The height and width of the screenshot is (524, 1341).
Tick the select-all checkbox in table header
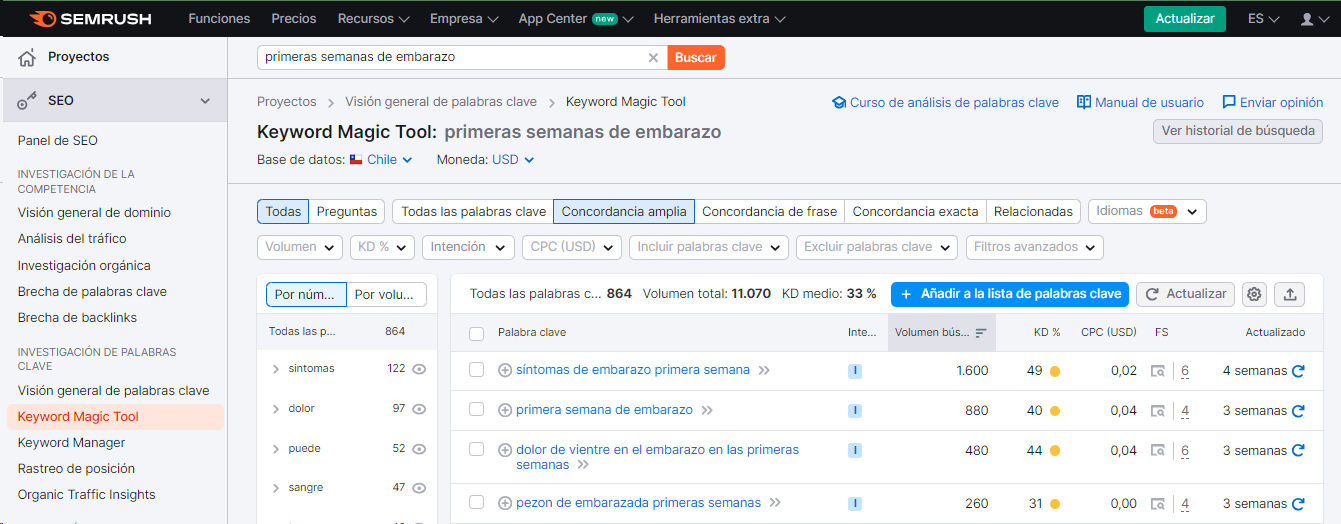[x=477, y=333]
